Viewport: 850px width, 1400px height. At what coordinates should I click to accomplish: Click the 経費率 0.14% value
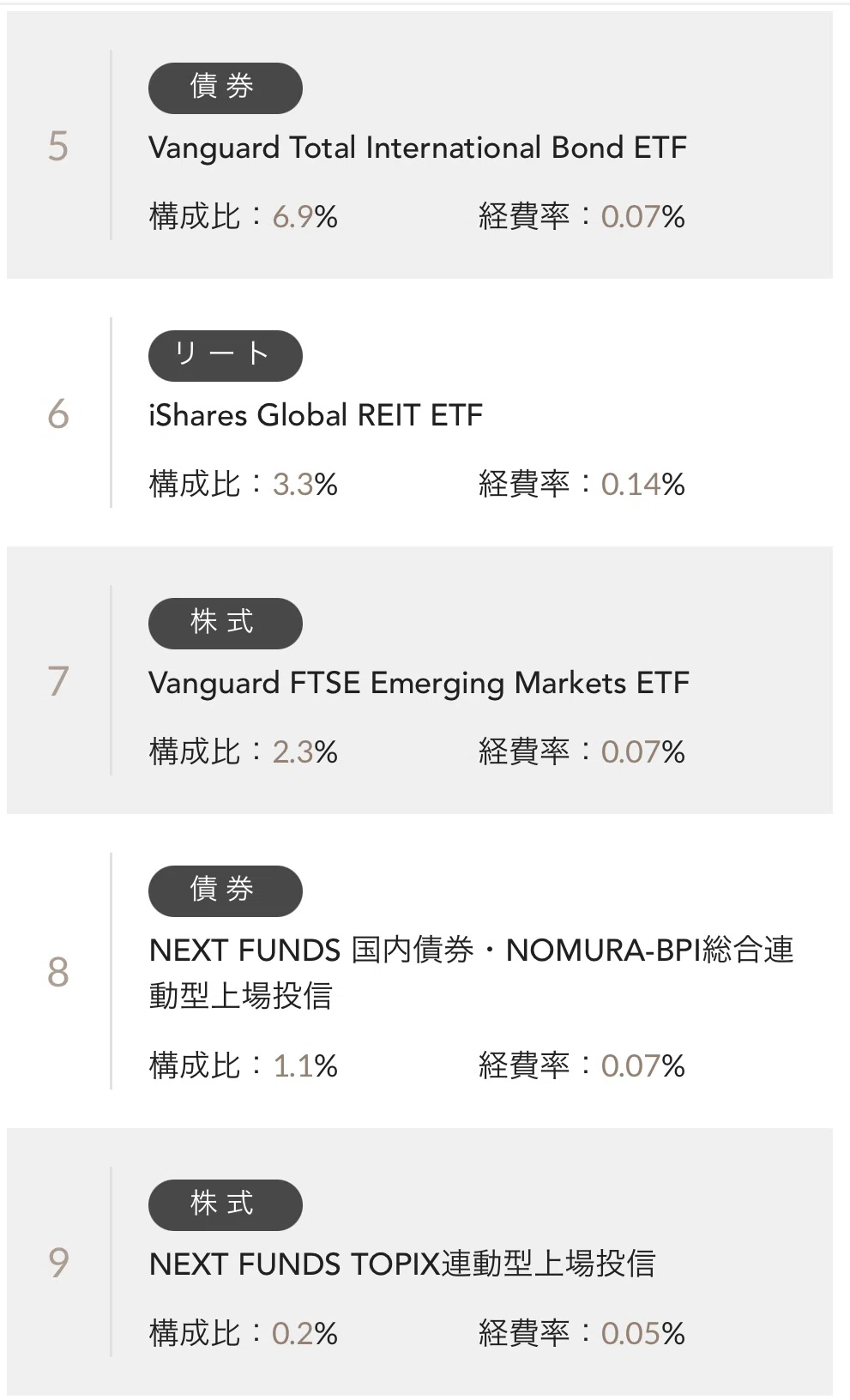642,484
